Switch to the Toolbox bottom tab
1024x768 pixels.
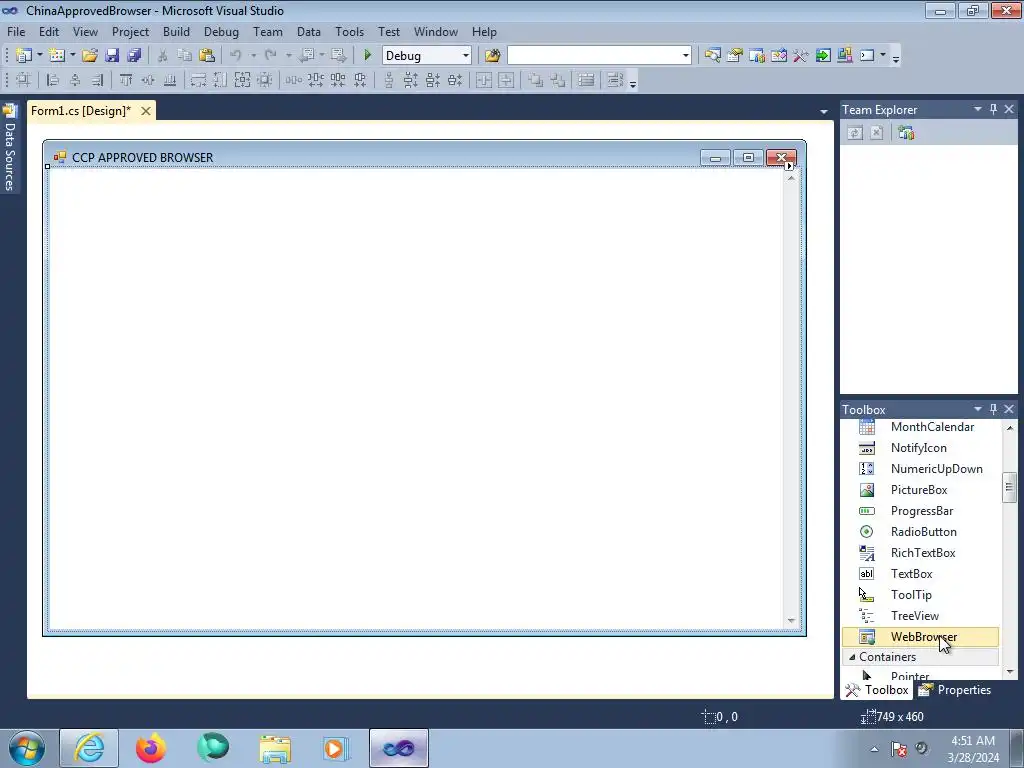(x=877, y=690)
